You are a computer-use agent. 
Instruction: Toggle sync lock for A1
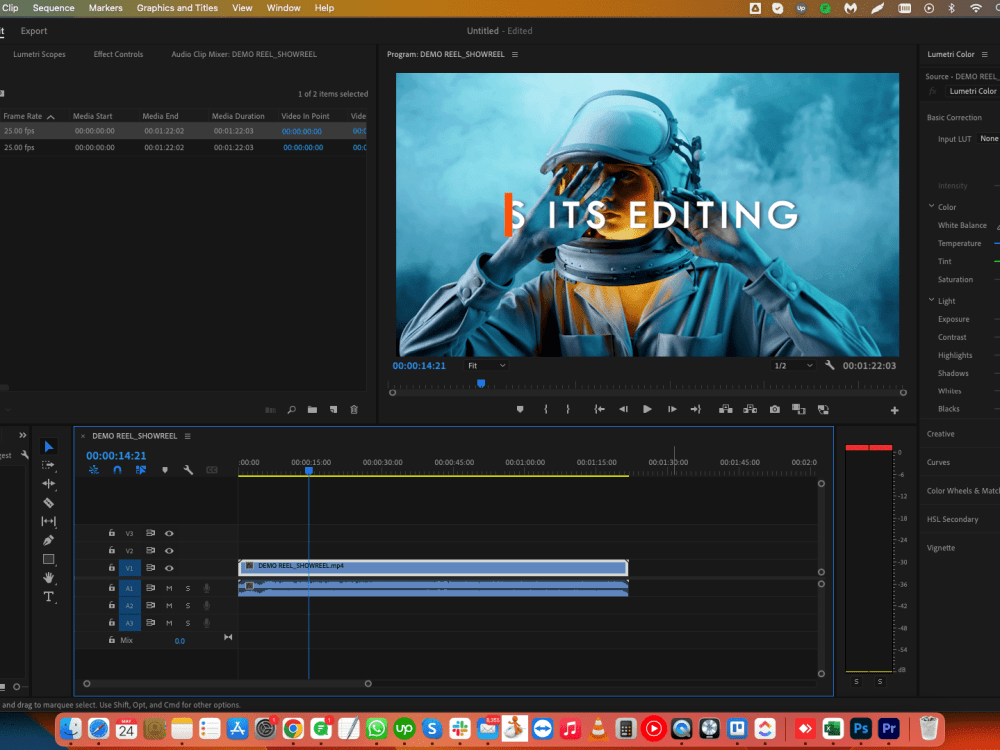[151, 588]
